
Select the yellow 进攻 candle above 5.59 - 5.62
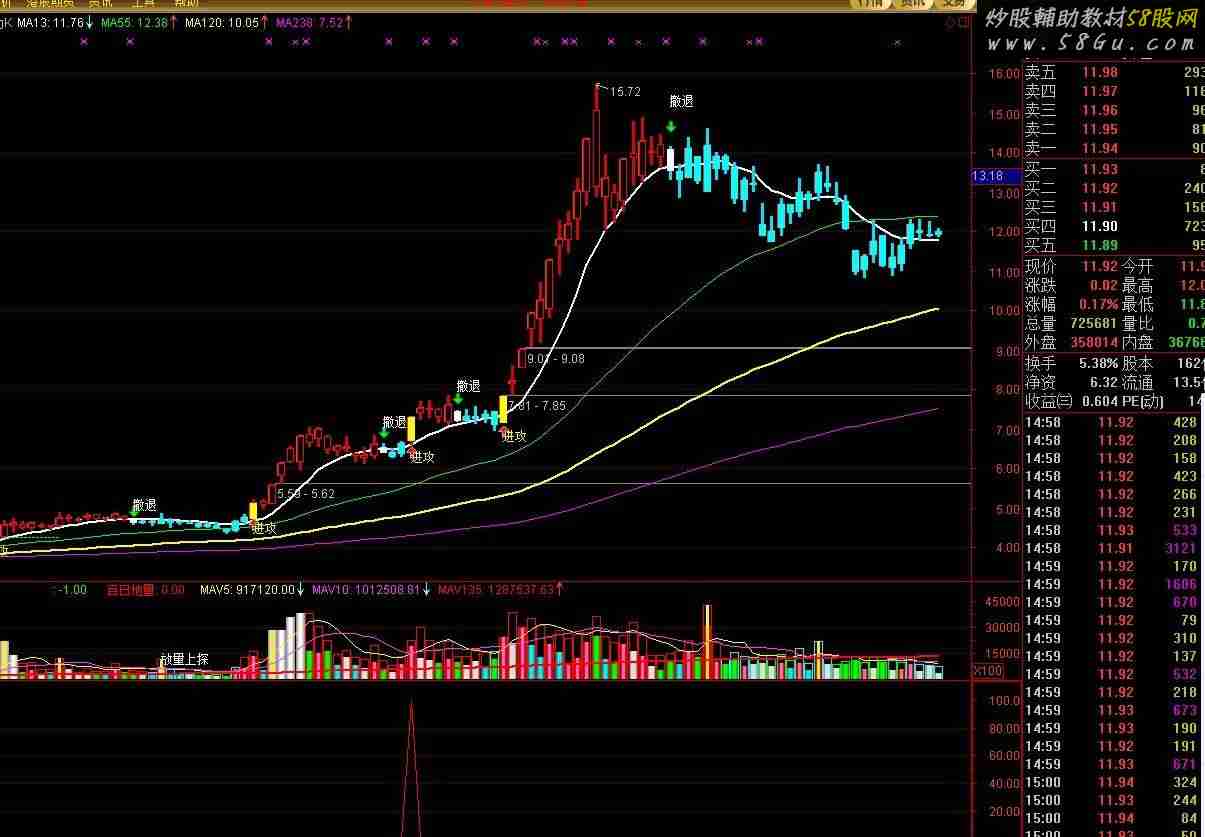(x=253, y=510)
